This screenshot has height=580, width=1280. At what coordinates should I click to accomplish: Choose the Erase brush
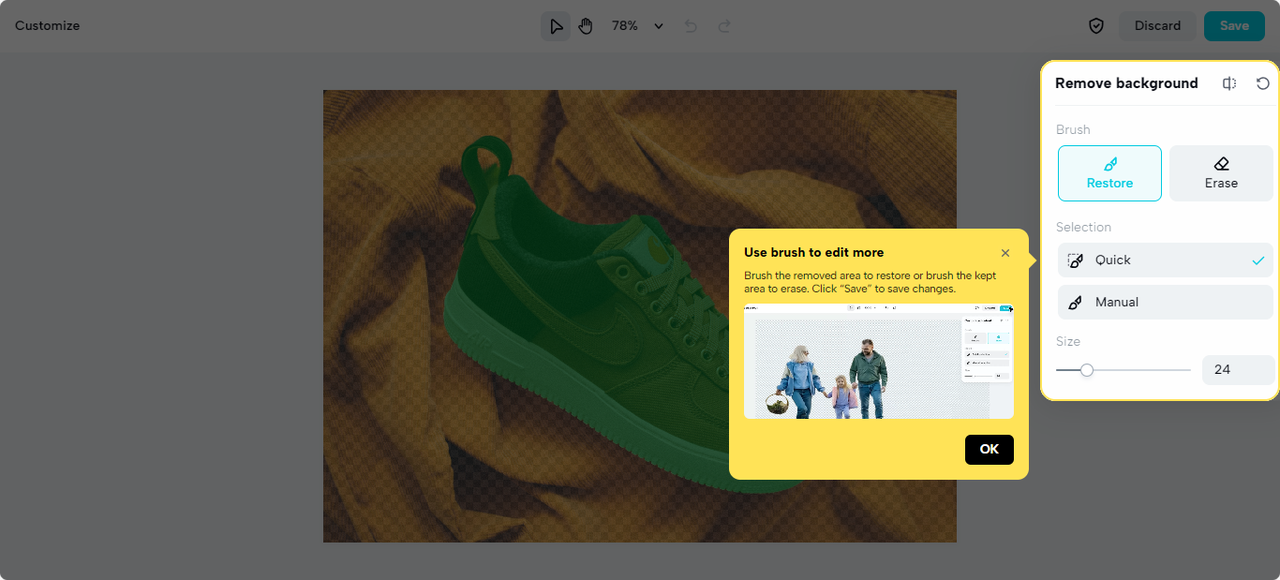1221,173
